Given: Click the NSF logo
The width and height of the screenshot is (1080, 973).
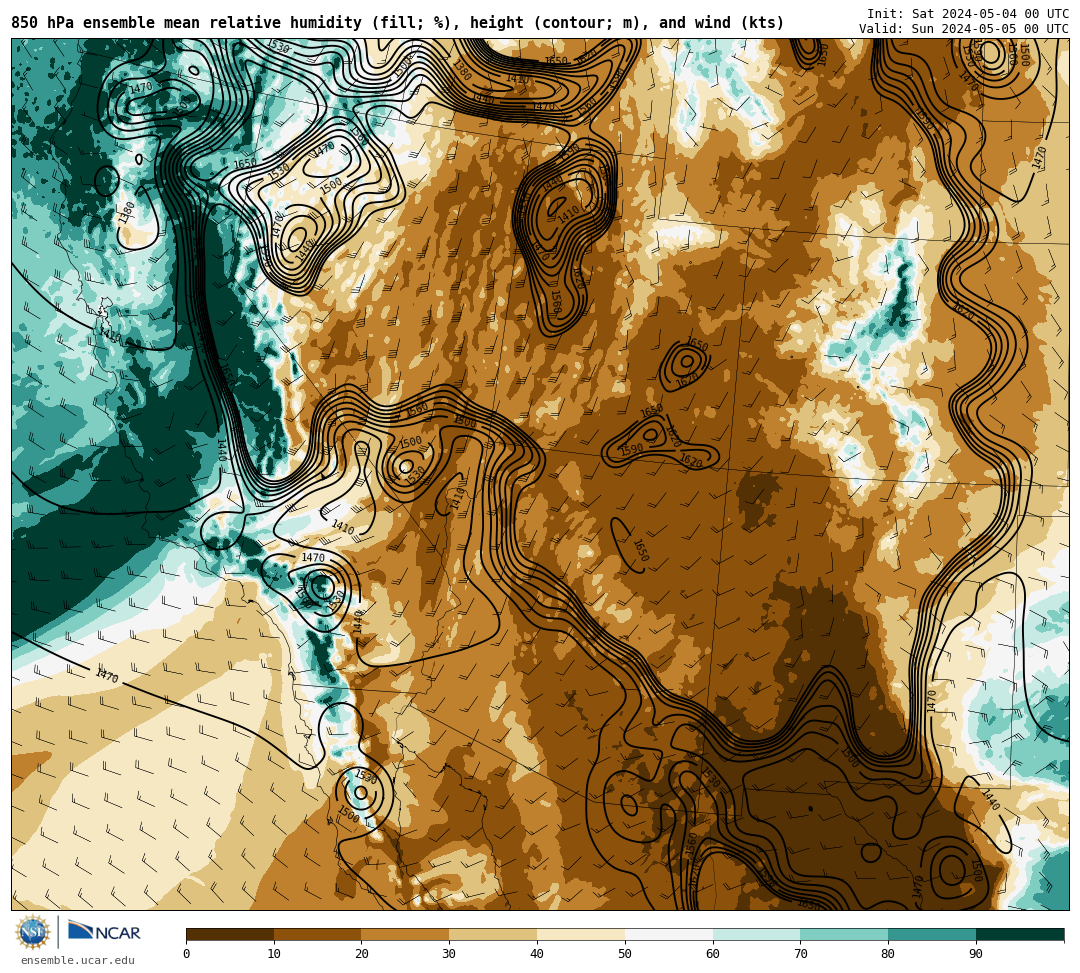Looking at the screenshot, I should [x=32, y=932].
